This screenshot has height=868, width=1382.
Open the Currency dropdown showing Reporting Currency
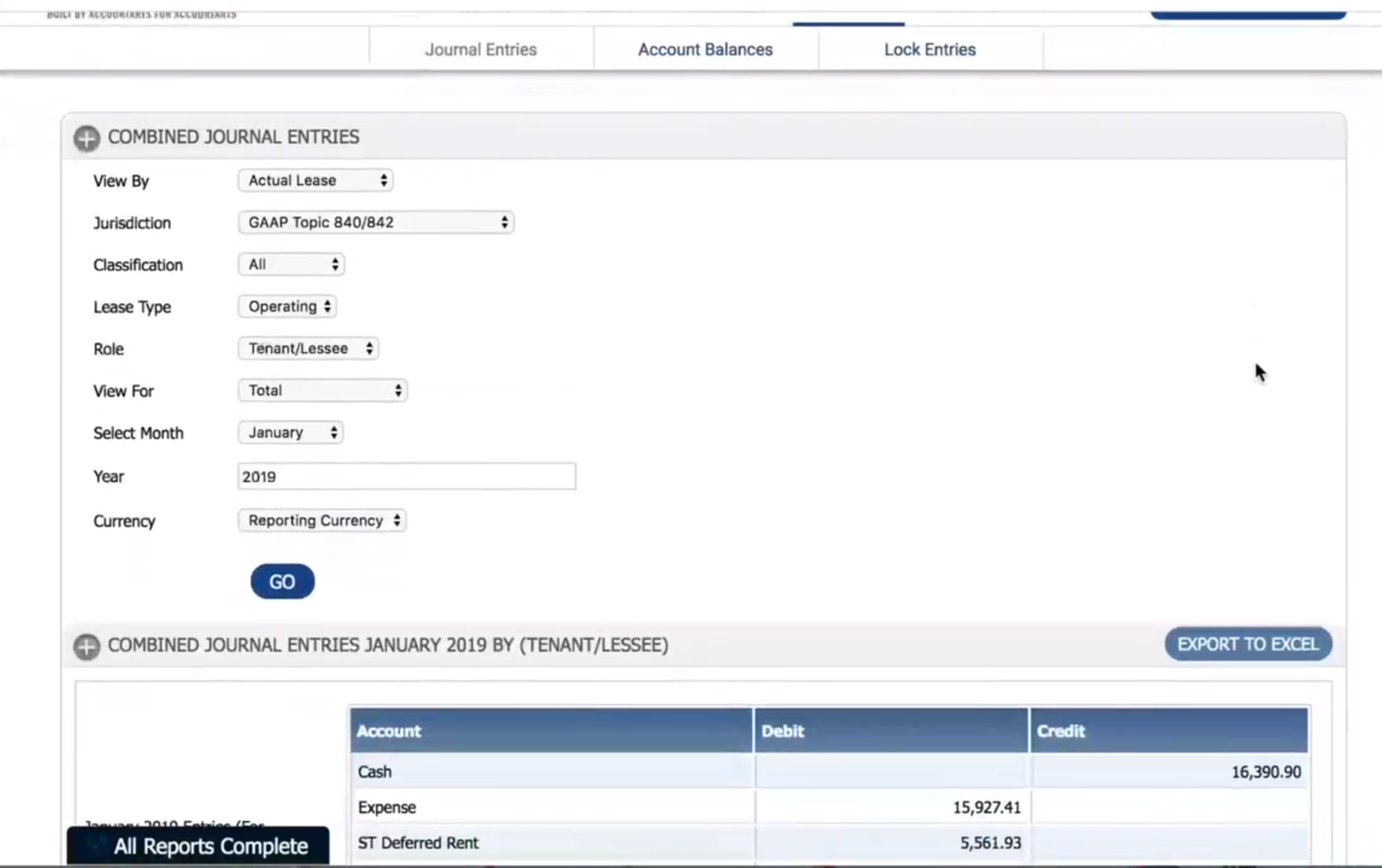tap(322, 521)
